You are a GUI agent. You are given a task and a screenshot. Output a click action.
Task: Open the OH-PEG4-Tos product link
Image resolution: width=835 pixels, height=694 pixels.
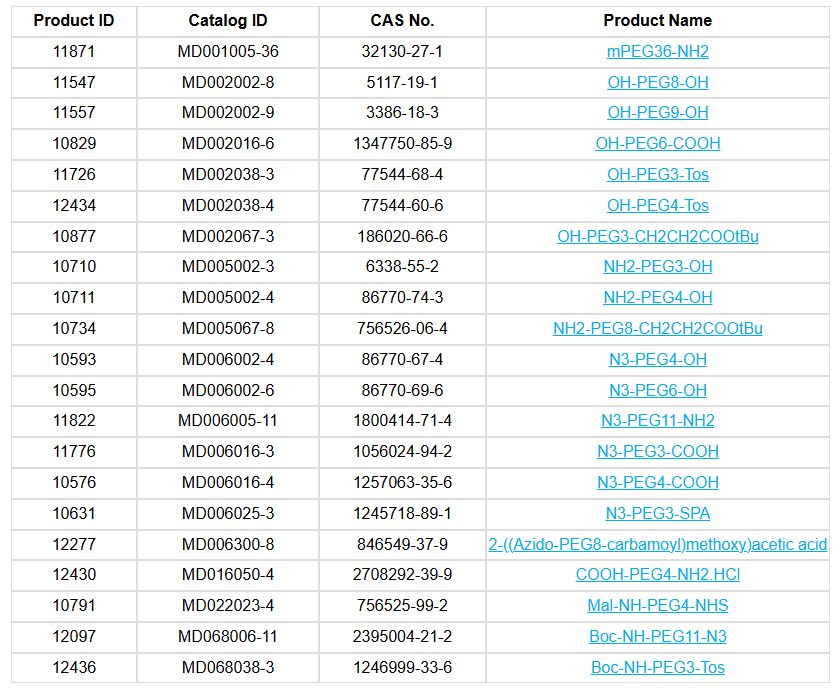[x=658, y=205]
